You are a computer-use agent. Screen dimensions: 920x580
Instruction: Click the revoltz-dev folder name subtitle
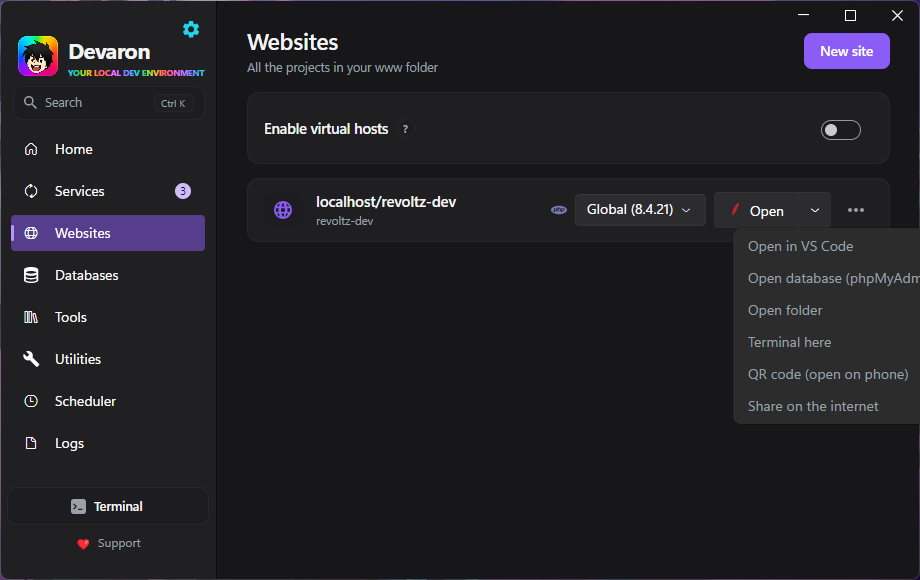click(x=344, y=221)
